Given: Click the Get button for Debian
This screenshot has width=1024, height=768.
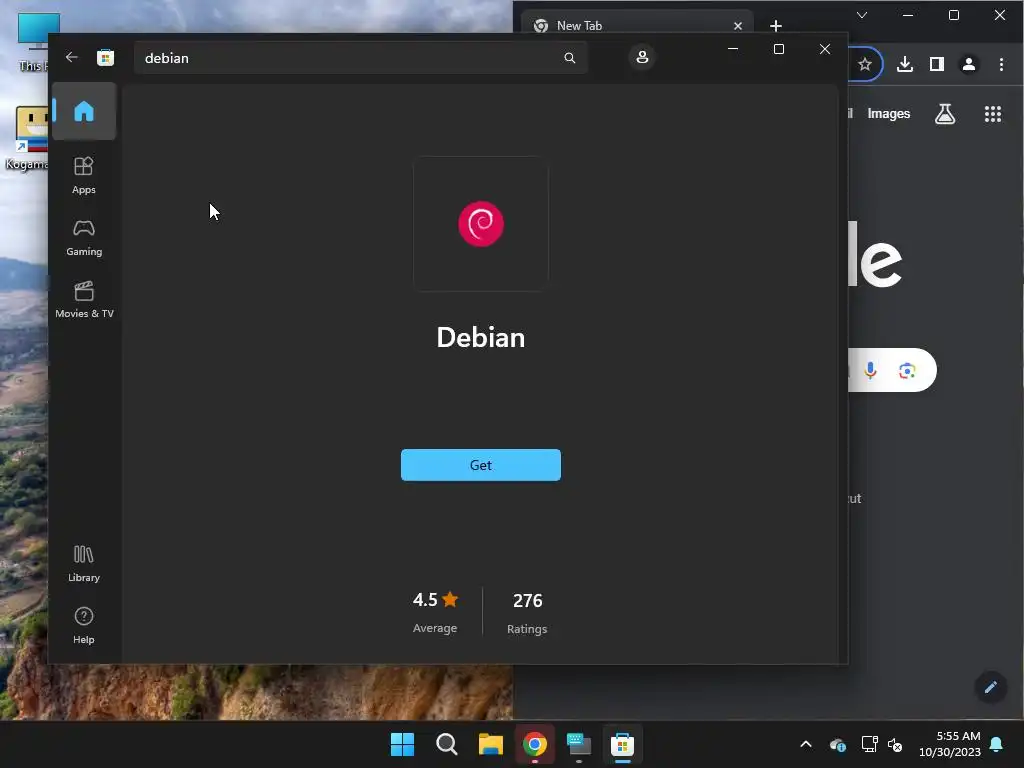Looking at the screenshot, I should coord(481,465).
